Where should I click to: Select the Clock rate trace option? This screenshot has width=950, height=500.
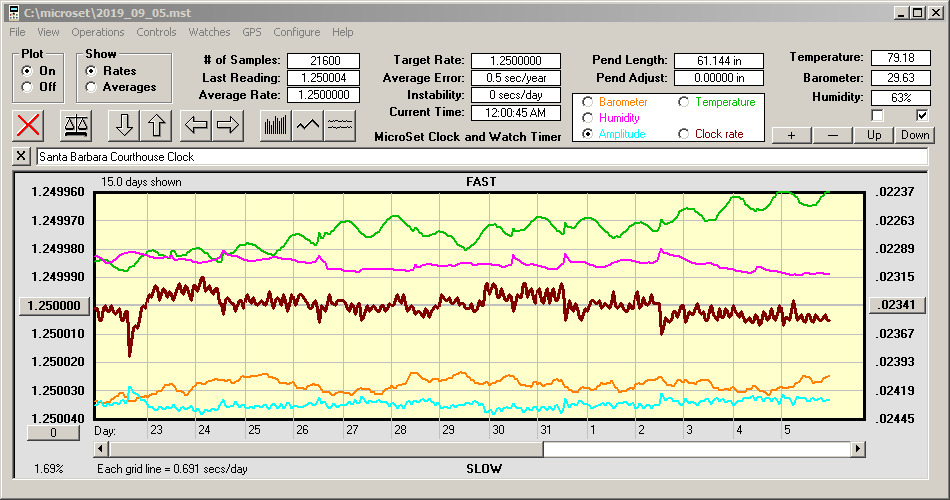tap(683, 134)
